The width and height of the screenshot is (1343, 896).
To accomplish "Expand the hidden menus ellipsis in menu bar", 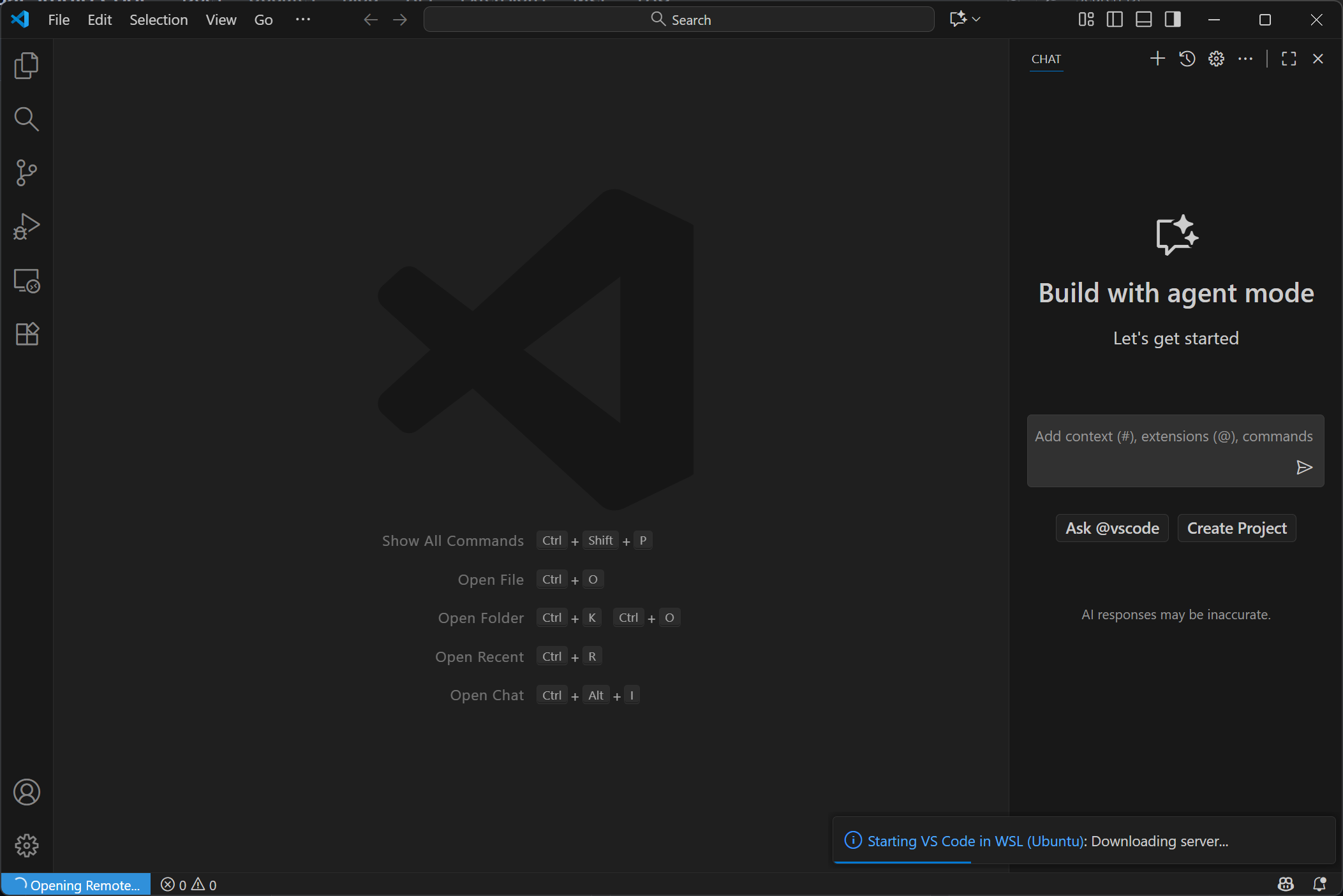I will [x=303, y=20].
